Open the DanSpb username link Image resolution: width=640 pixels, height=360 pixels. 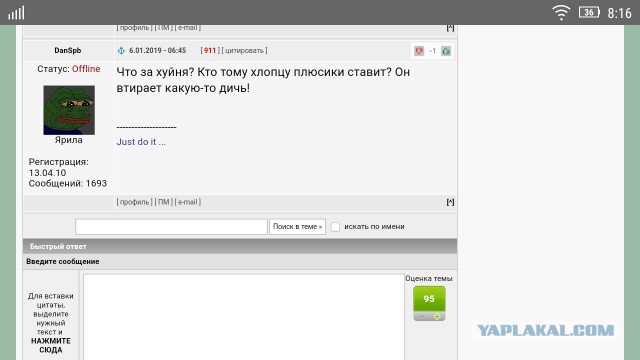pyautogui.click(x=68, y=51)
